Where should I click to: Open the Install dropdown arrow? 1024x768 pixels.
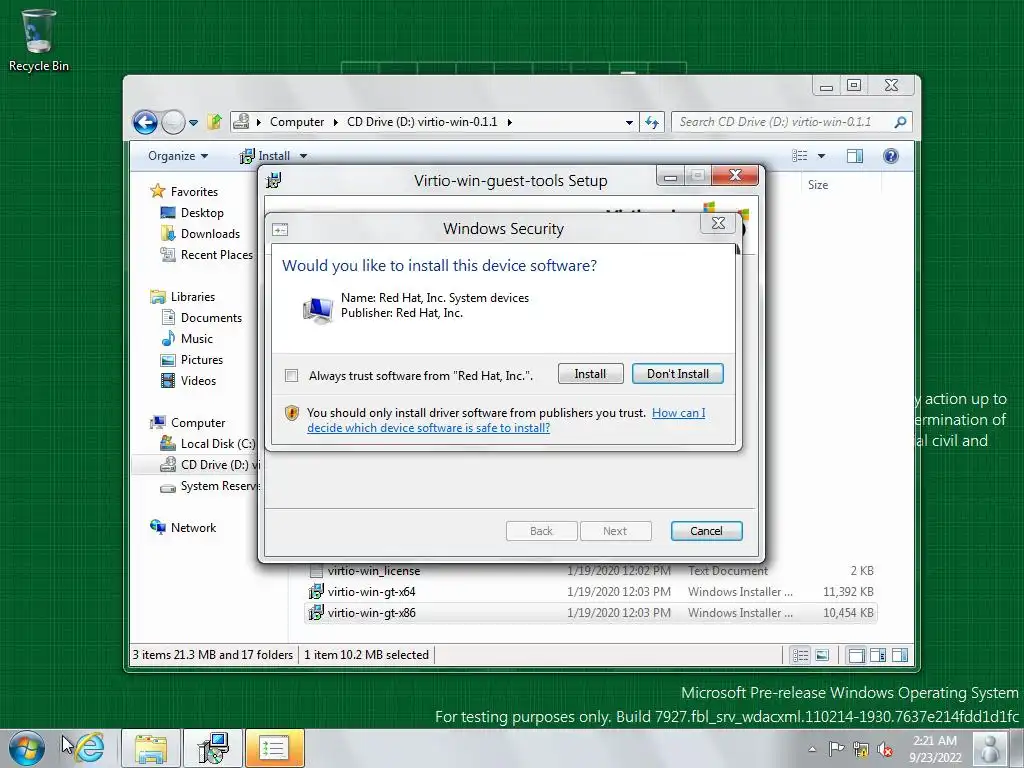click(x=303, y=156)
